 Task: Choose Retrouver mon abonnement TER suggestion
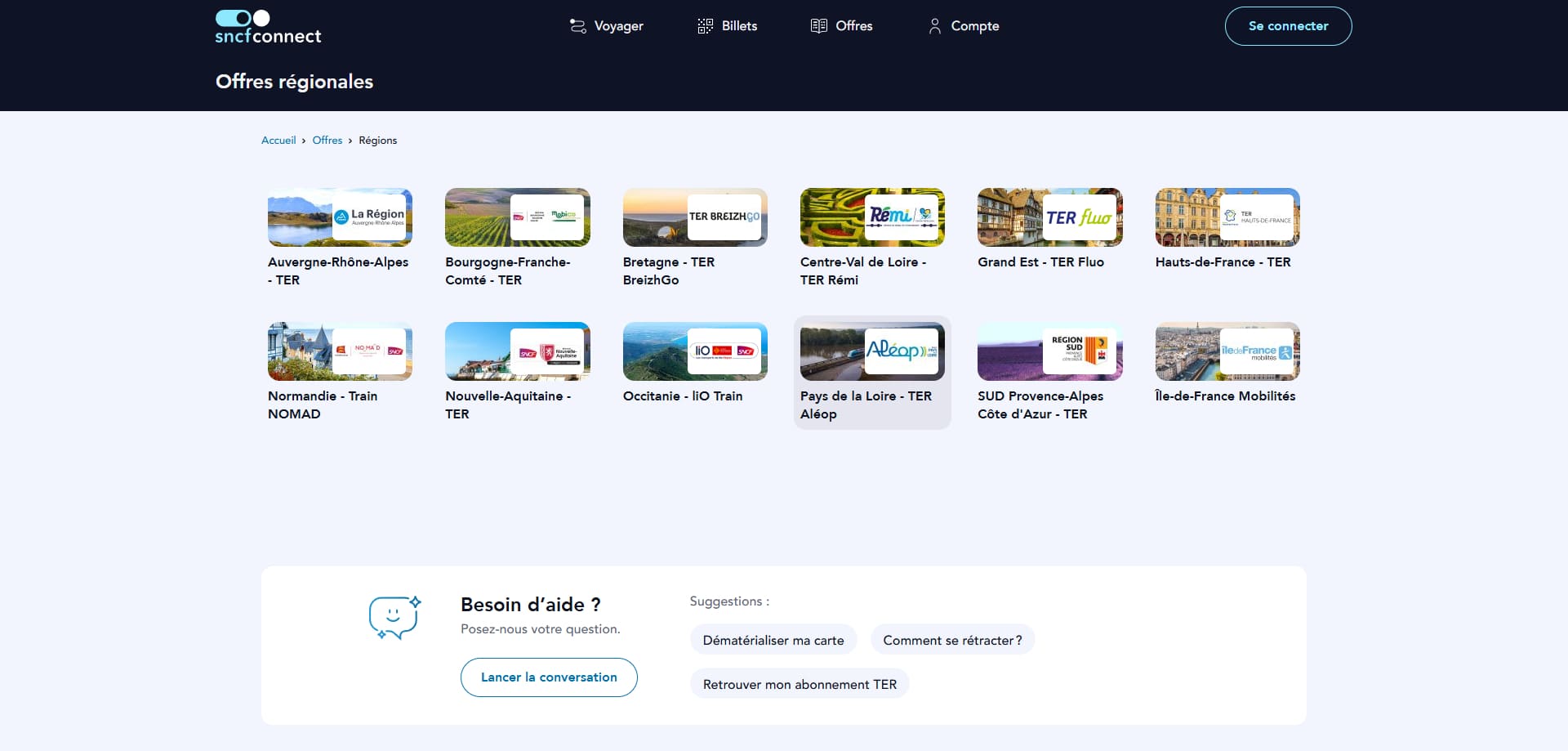click(x=800, y=684)
